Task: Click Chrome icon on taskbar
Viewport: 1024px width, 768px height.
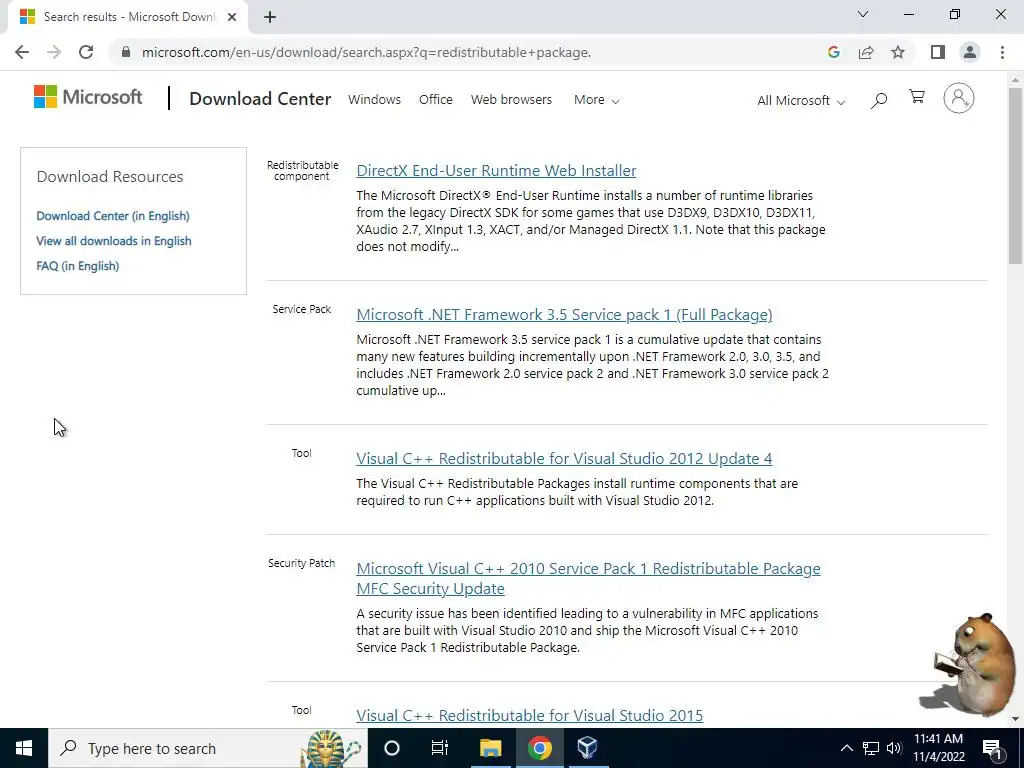Action: (x=539, y=748)
